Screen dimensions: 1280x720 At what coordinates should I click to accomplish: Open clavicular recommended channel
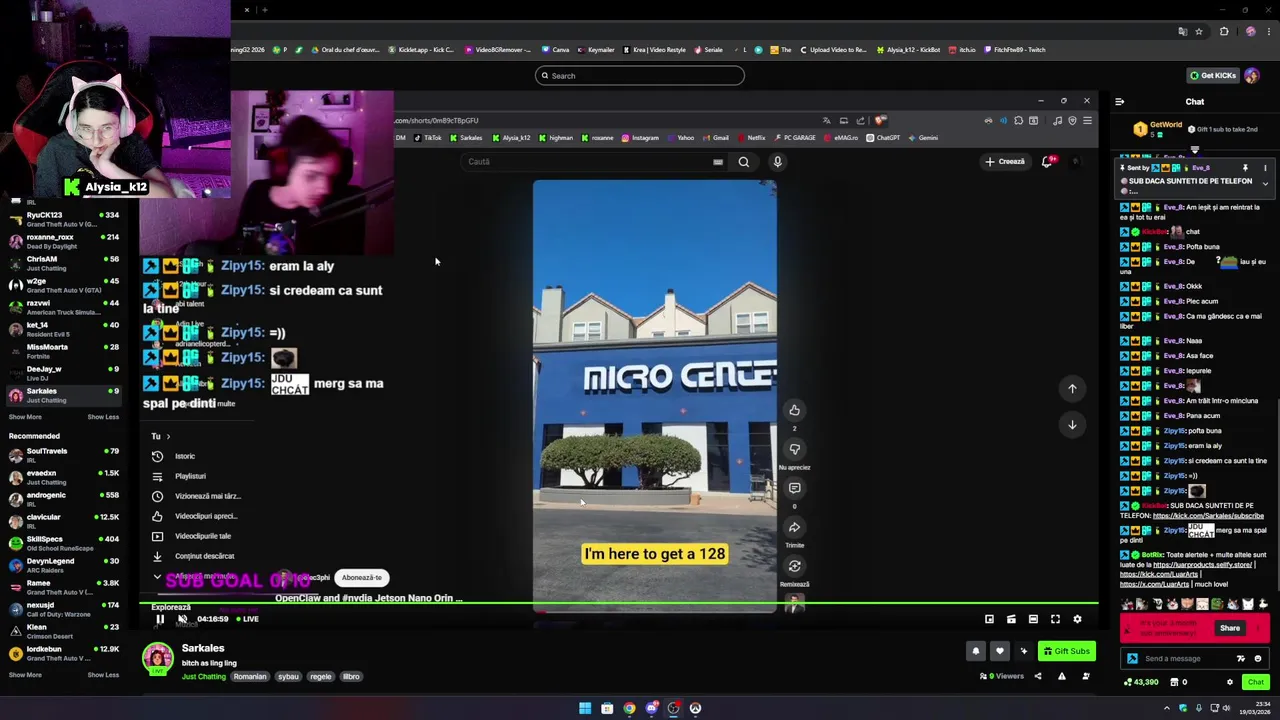click(63, 521)
